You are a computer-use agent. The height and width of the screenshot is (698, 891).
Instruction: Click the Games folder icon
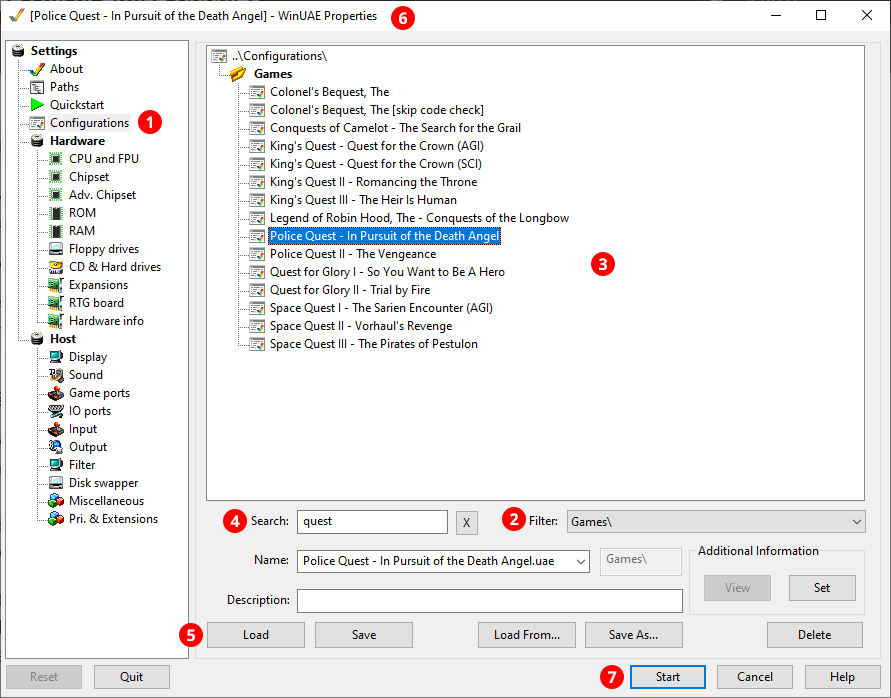click(238, 74)
